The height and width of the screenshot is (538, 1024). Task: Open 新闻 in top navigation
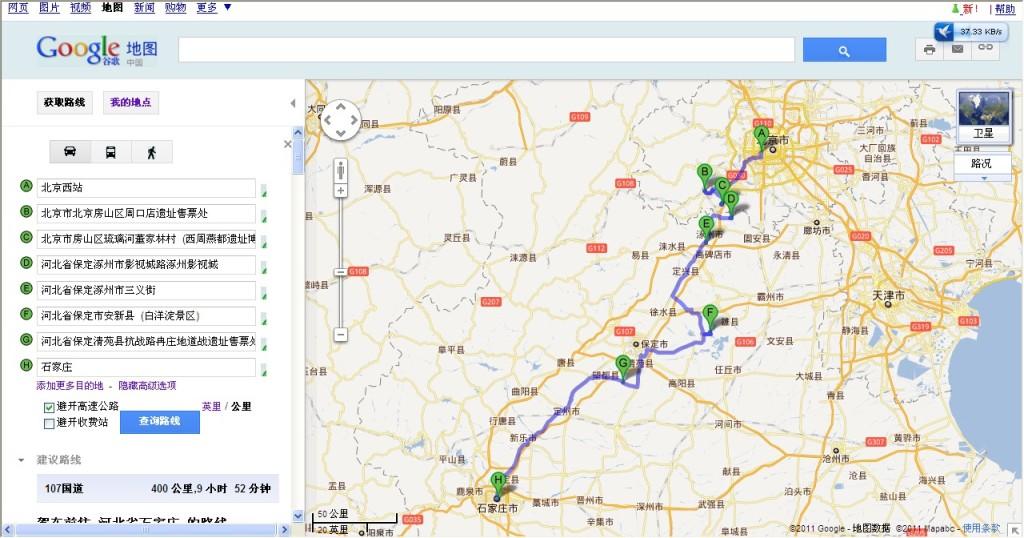[144, 8]
